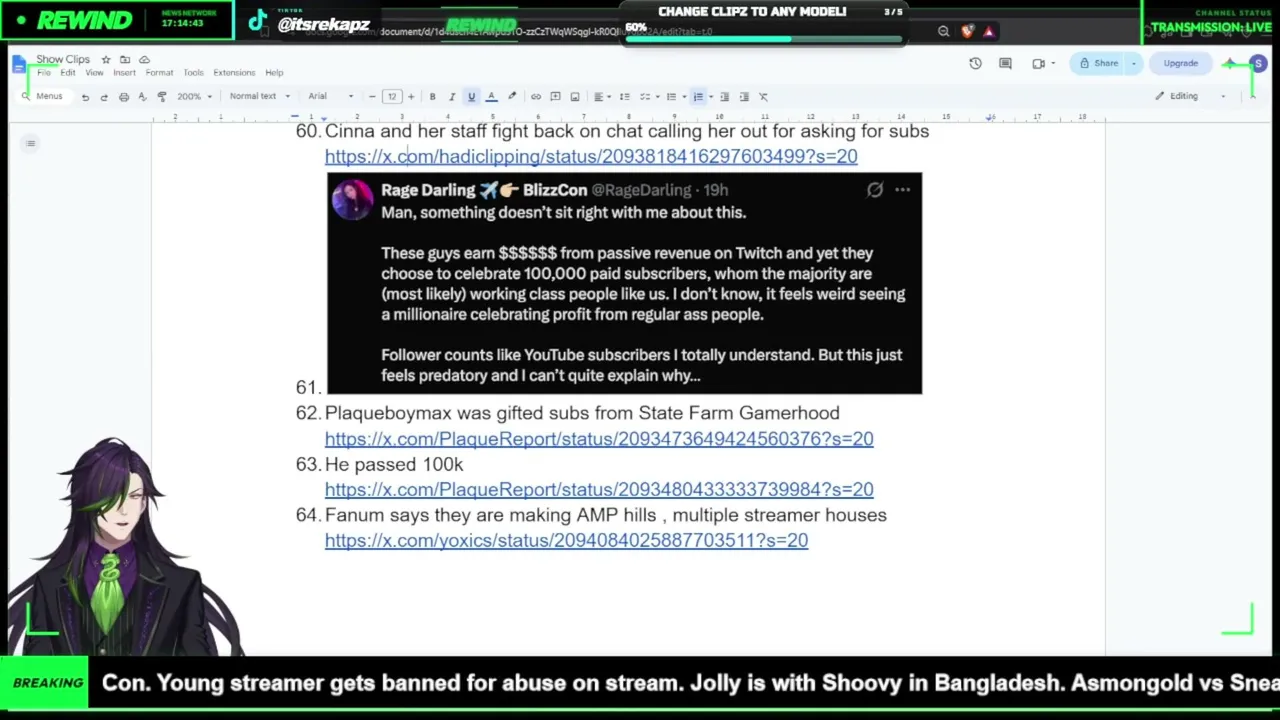Open the Format menu
Viewport: 1280px width, 720px height.
[159, 73]
